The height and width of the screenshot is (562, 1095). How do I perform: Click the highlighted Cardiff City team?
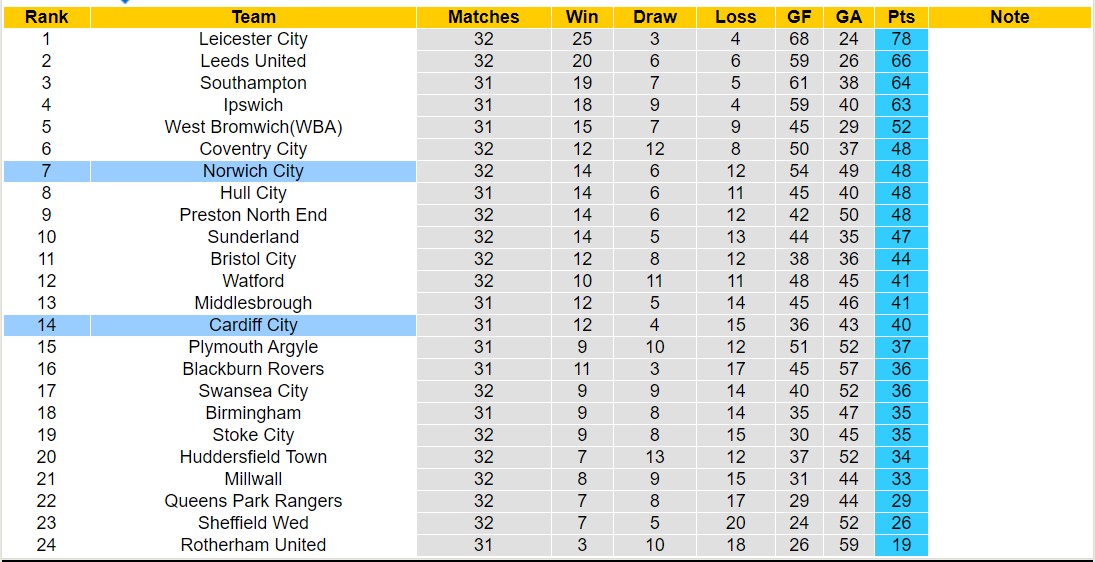(x=253, y=325)
